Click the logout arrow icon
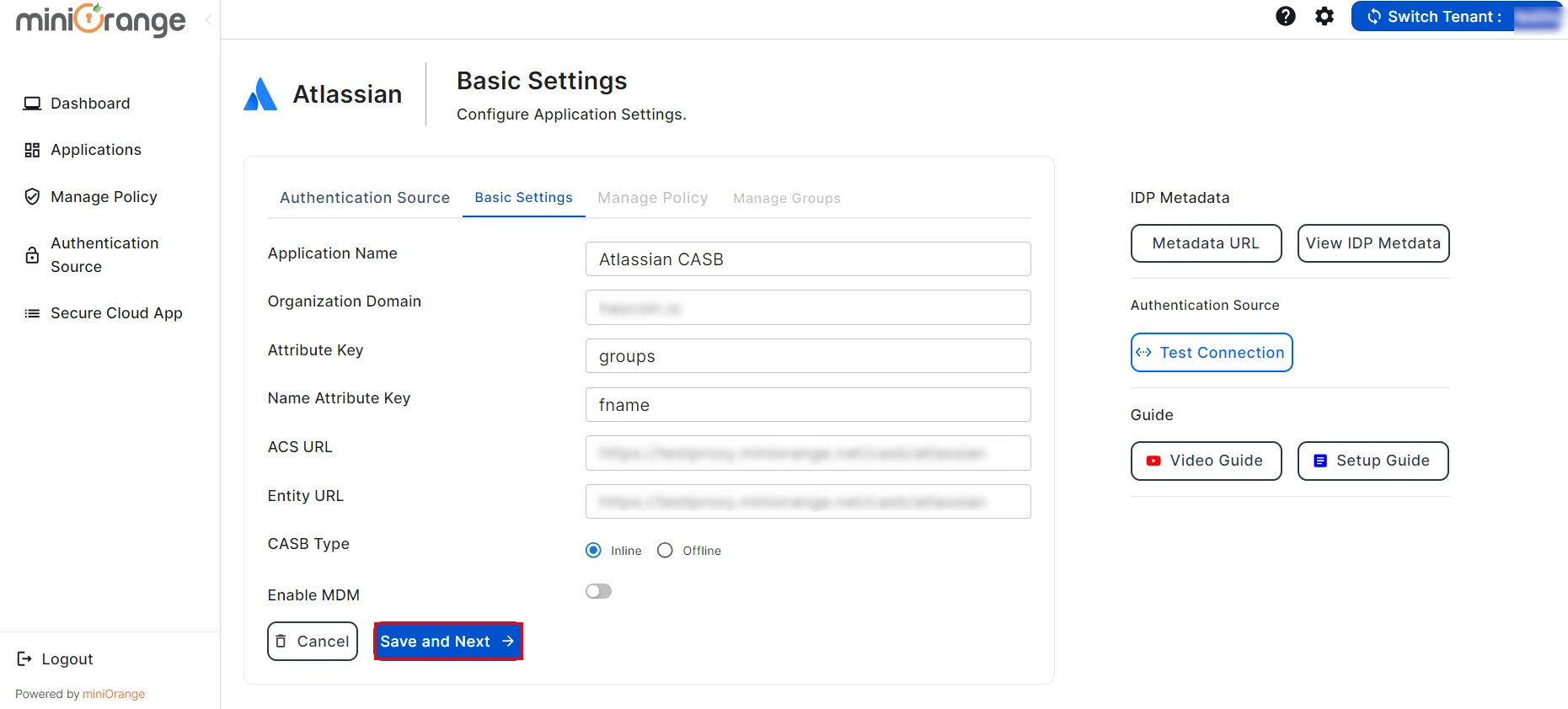 (x=24, y=658)
